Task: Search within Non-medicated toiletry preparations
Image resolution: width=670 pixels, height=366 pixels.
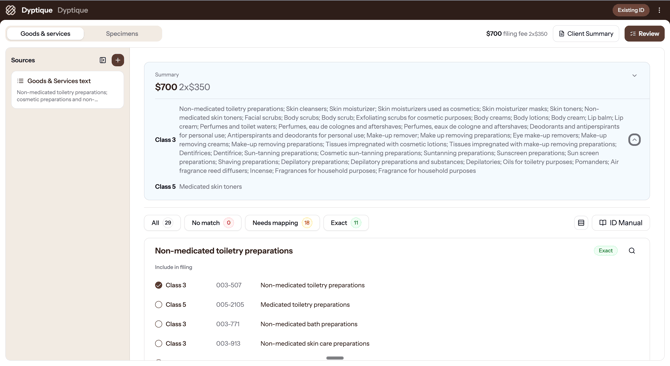Action: tap(632, 251)
